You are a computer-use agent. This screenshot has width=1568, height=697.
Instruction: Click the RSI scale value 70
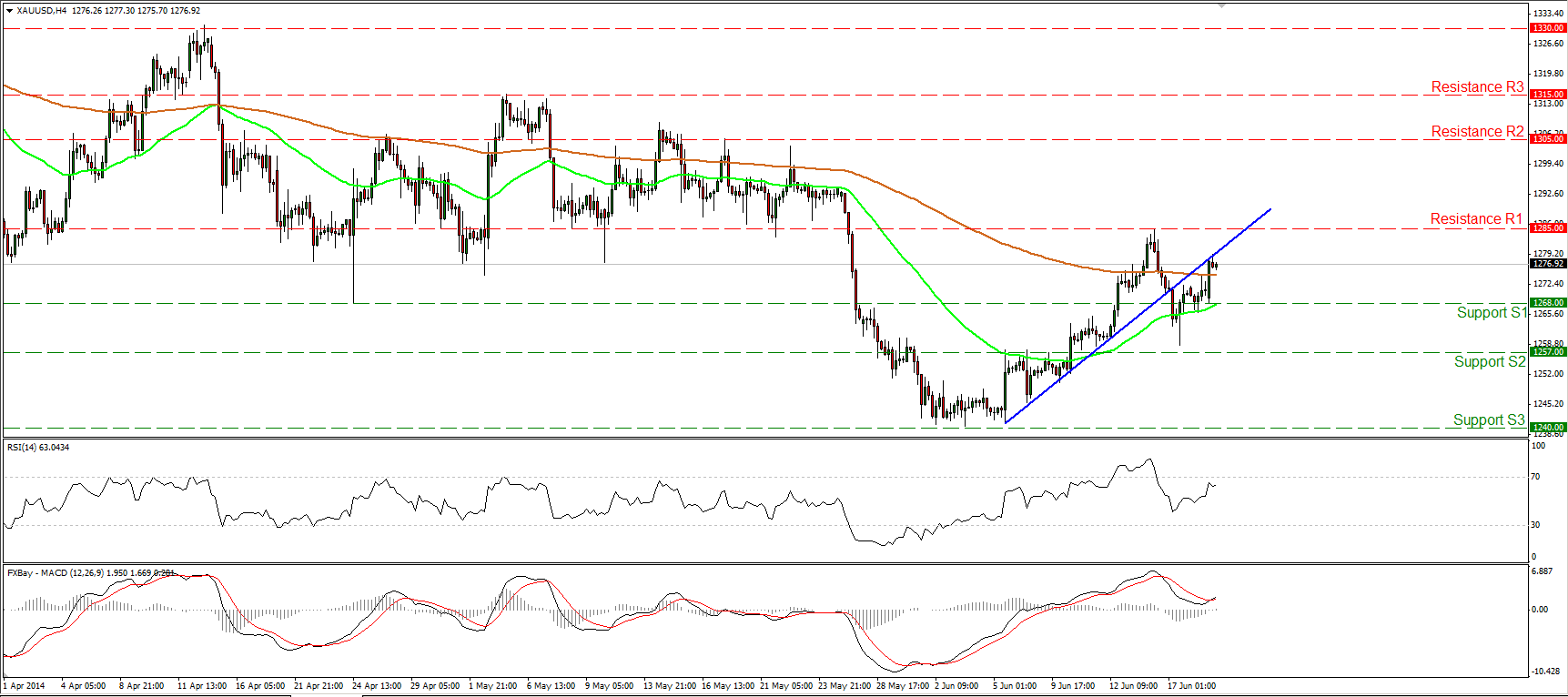pyautogui.click(x=1535, y=477)
